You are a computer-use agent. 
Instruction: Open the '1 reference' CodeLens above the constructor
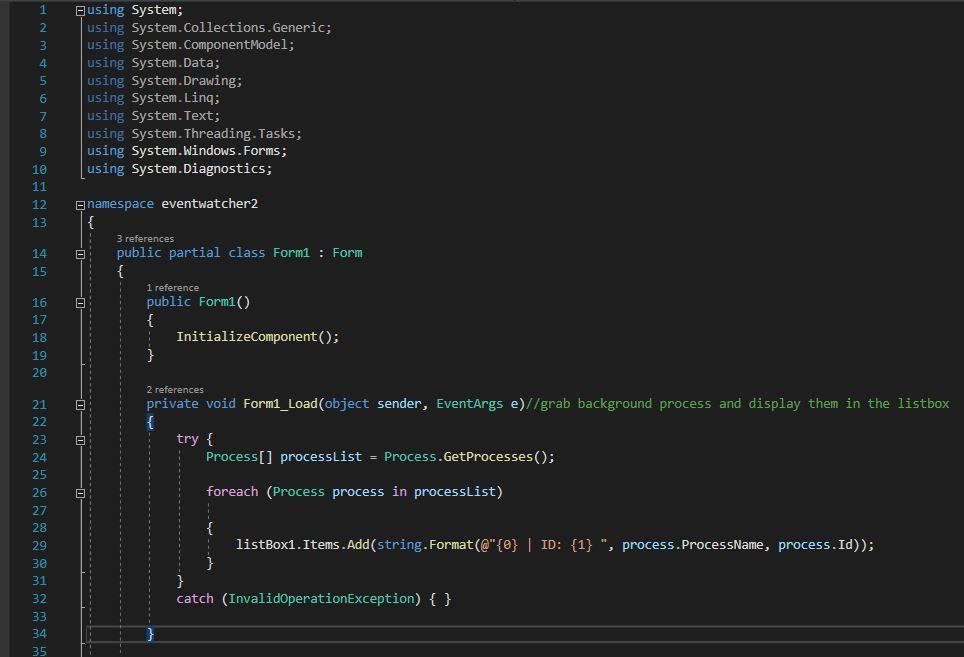click(x=171, y=287)
